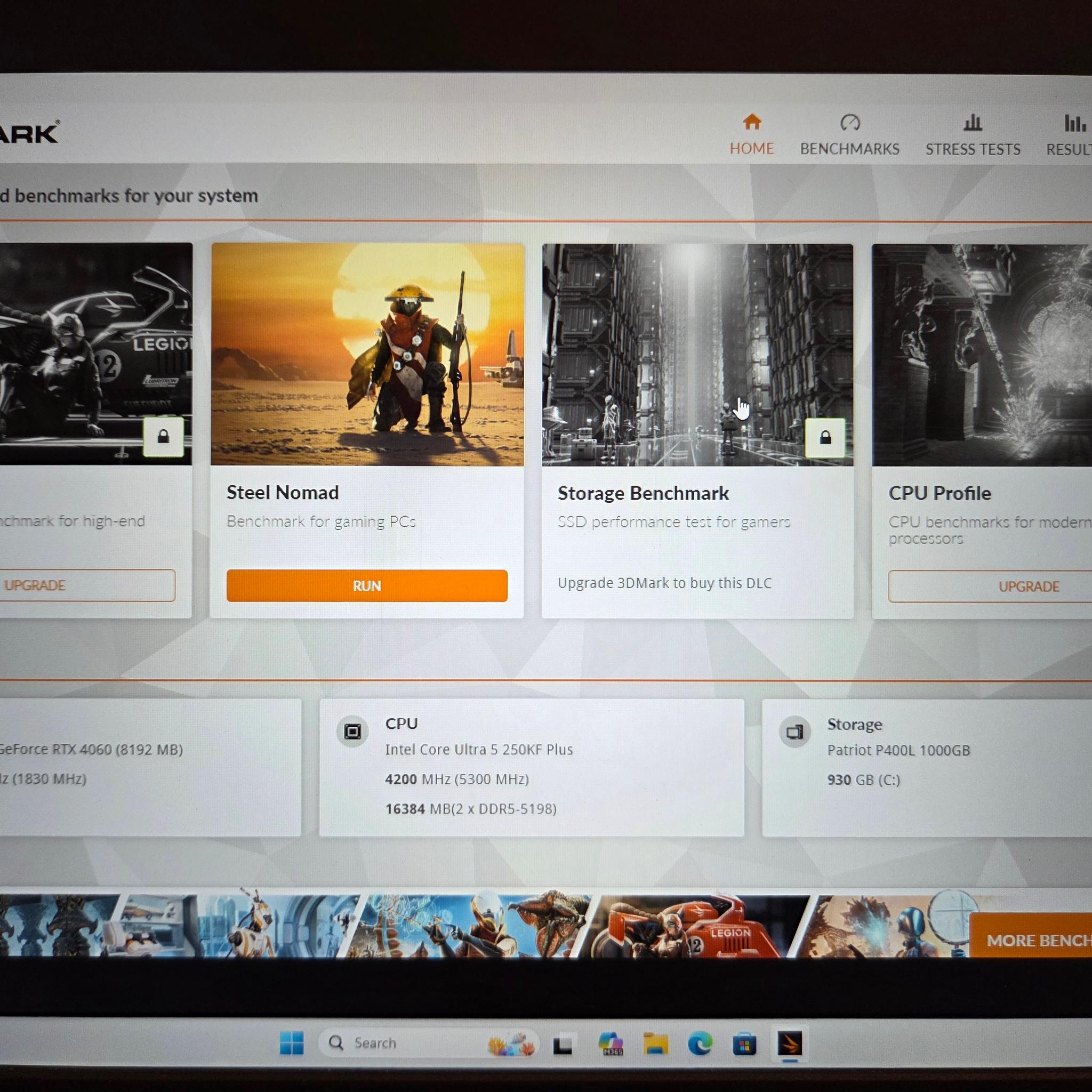The height and width of the screenshot is (1092, 1092).
Task: Click the Windows Start button
Action: (292, 1043)
